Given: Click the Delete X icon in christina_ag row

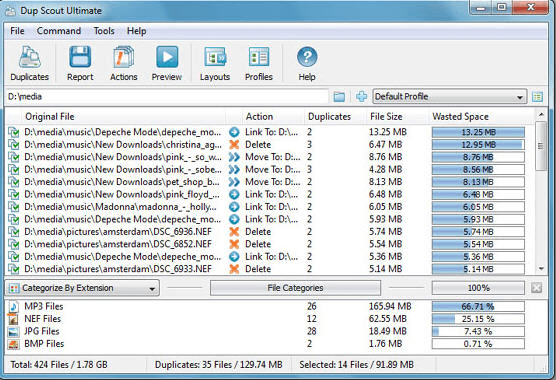Looking at the screenshot, I should point(234,145).
